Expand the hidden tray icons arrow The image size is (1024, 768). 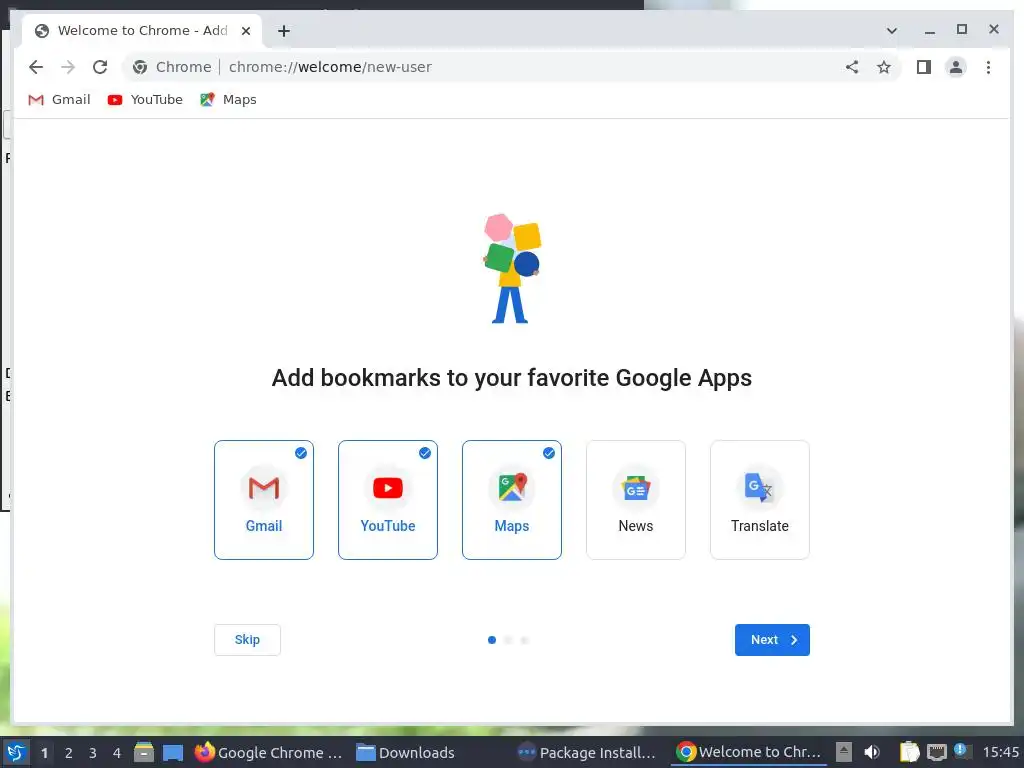click(x=844, y=752)
